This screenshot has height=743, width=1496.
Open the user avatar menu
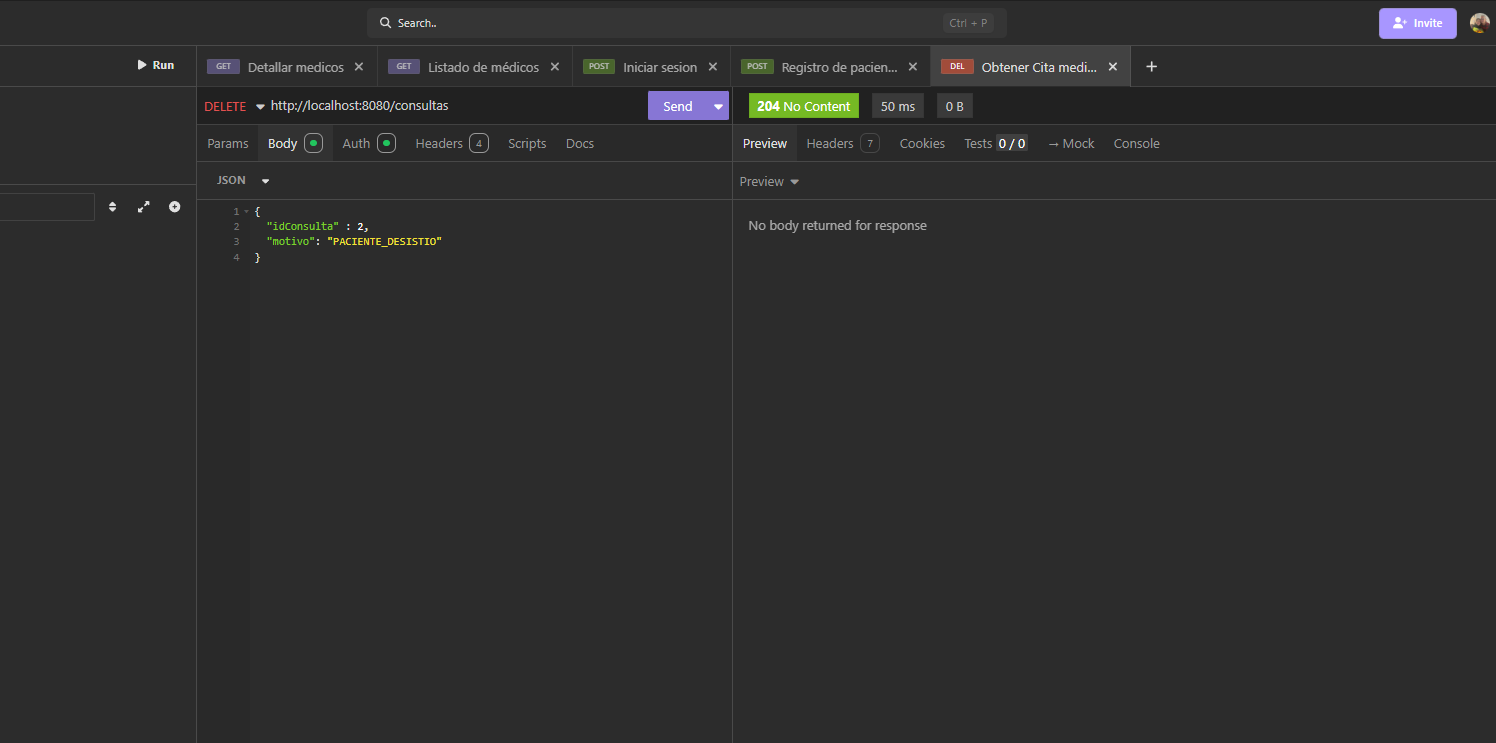[x=1480, y=23]
